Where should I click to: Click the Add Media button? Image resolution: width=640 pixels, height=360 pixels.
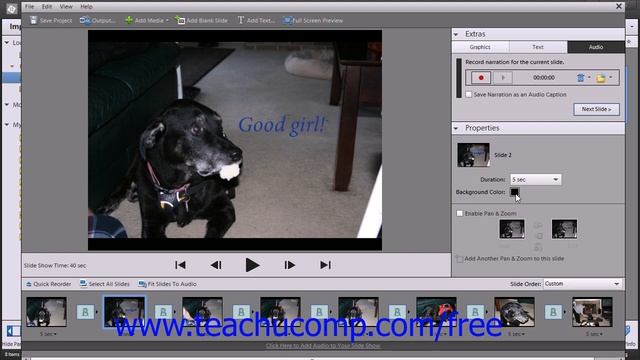tap(144, 20)
